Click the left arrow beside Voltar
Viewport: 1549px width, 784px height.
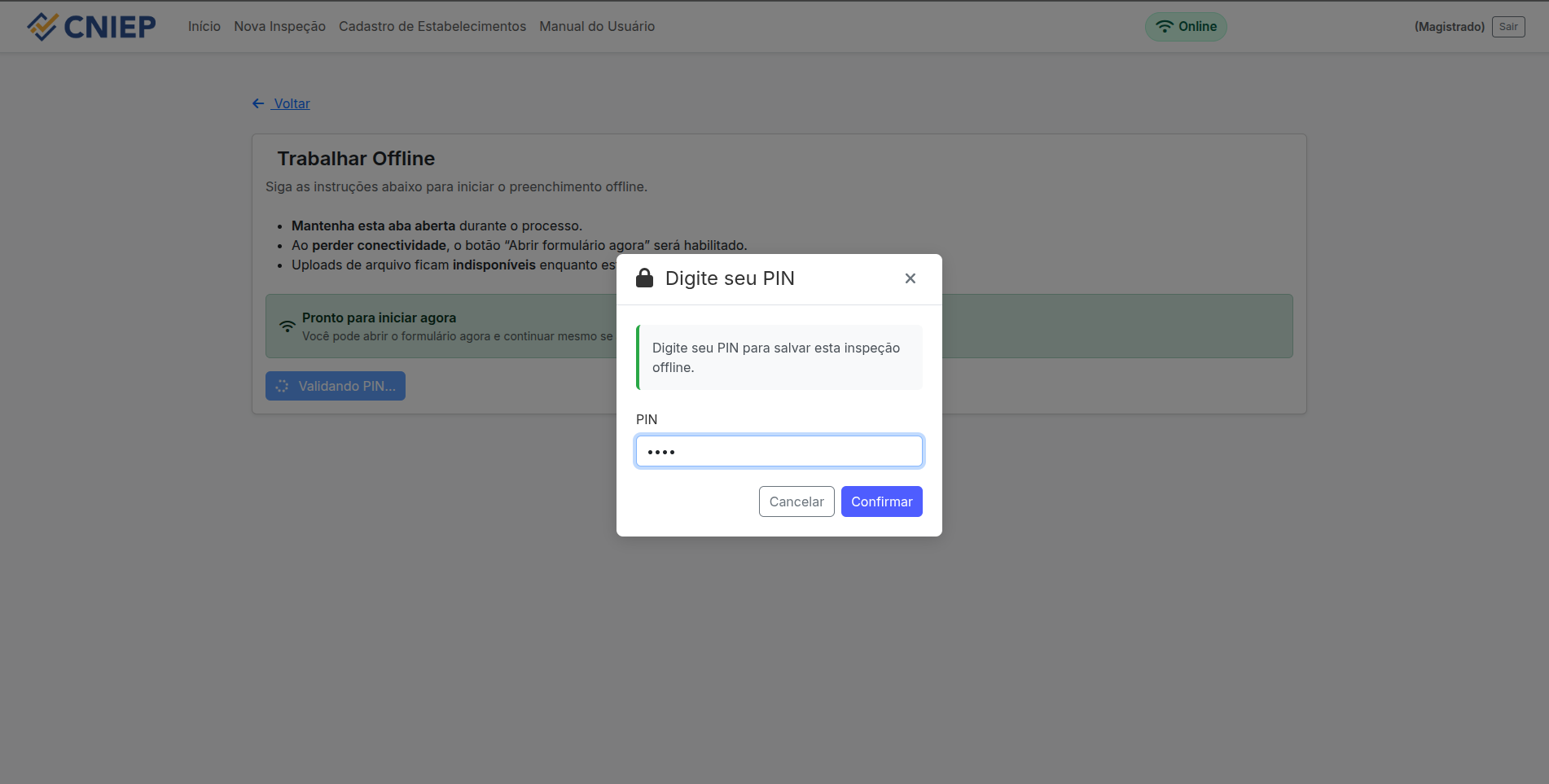258,103
